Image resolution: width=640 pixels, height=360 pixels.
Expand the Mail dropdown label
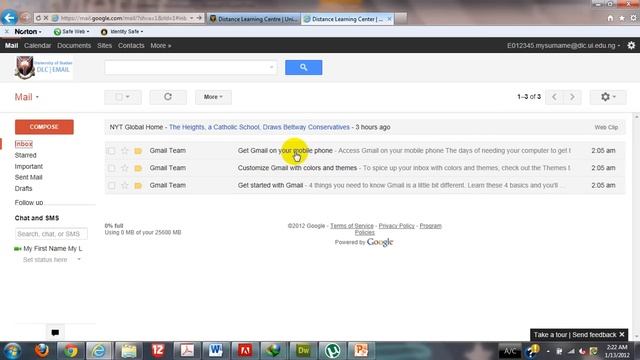point(27,97)
